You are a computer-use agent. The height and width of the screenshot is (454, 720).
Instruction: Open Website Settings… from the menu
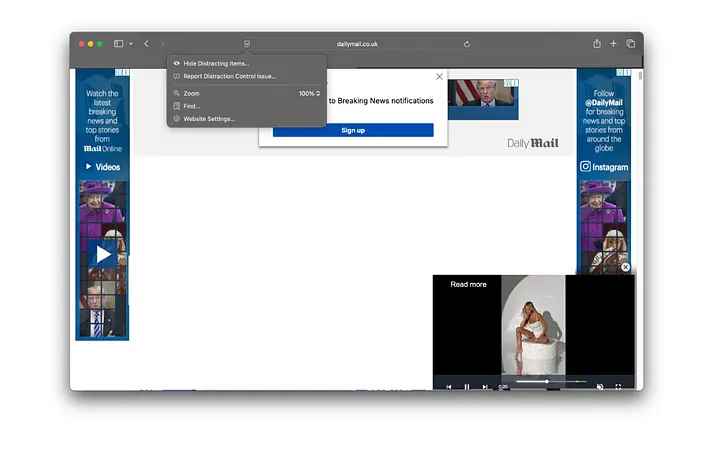208,119
